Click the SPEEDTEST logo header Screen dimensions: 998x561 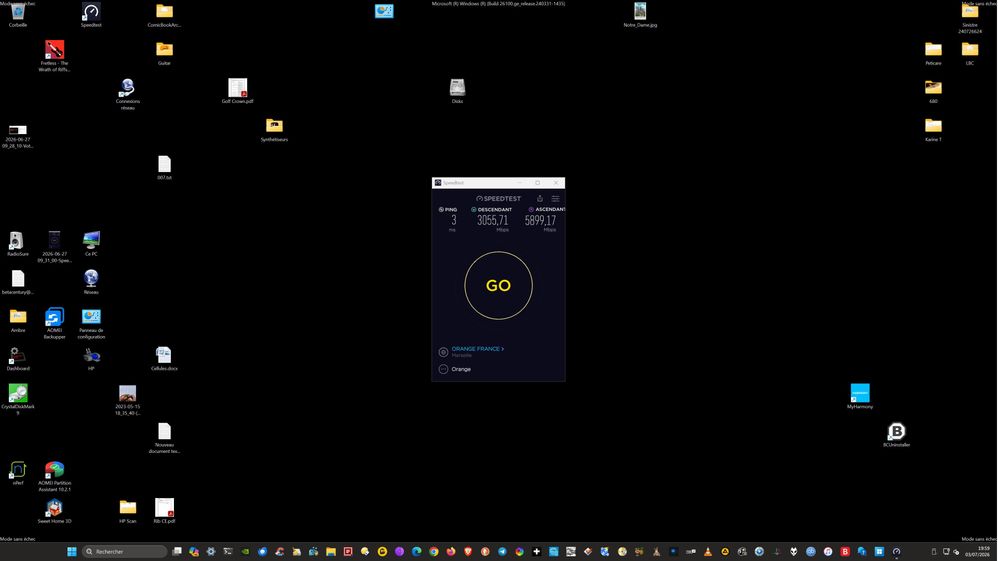click(498, 199)
